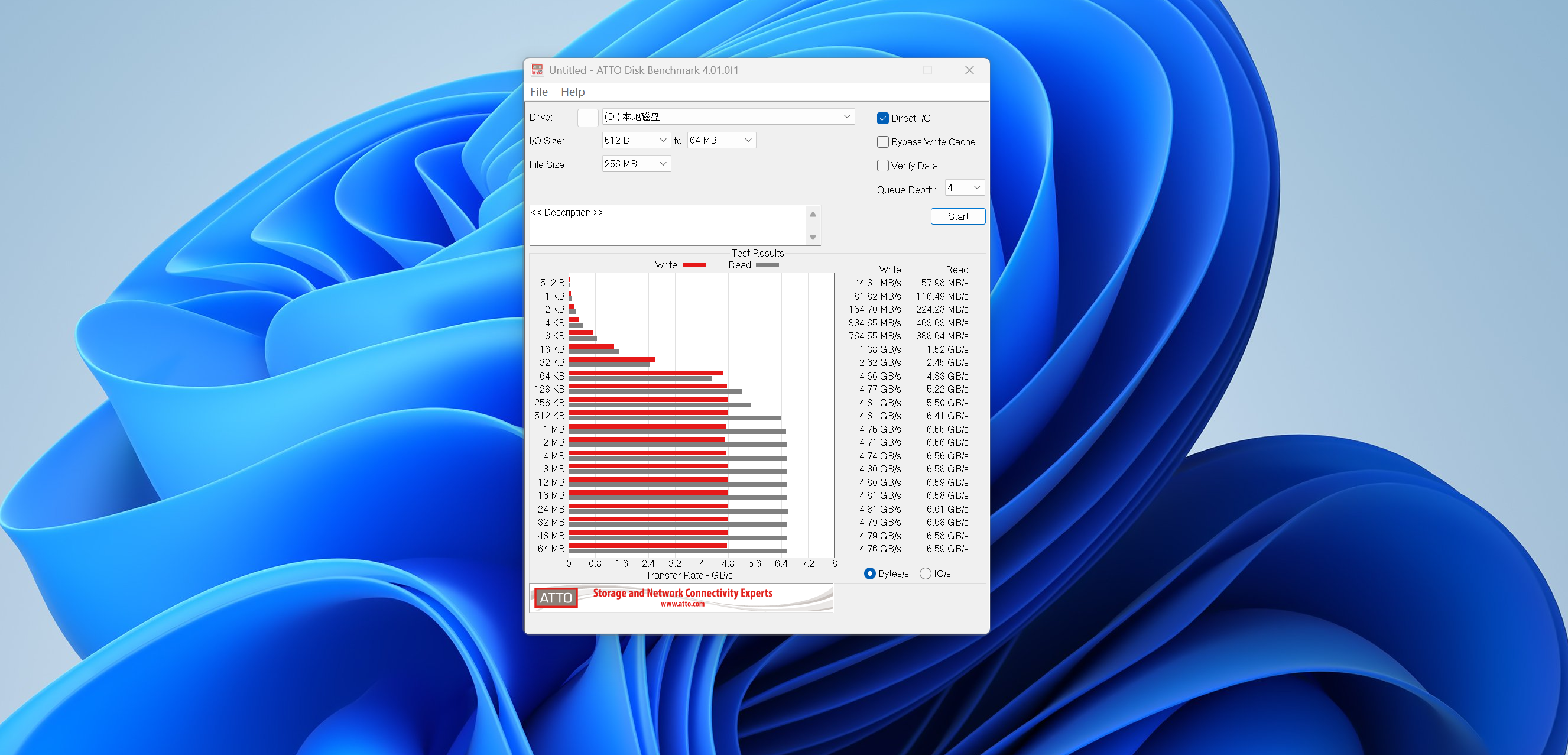
Task: Open the 64 MB maximum I/O size dropdown
Action: [748, 140]
